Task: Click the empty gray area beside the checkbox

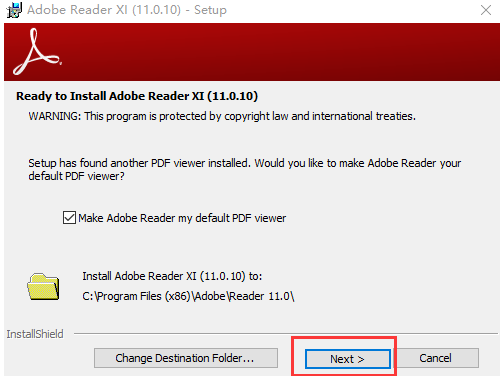Action: click(x=383, y=218)
